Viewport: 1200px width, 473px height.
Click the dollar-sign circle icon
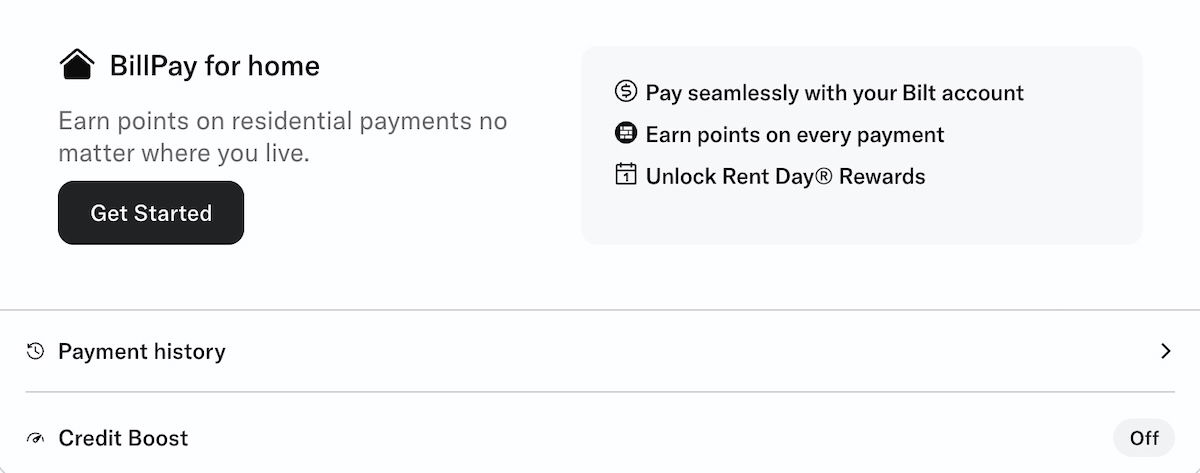pyautogui.click(x=625, y=92)
